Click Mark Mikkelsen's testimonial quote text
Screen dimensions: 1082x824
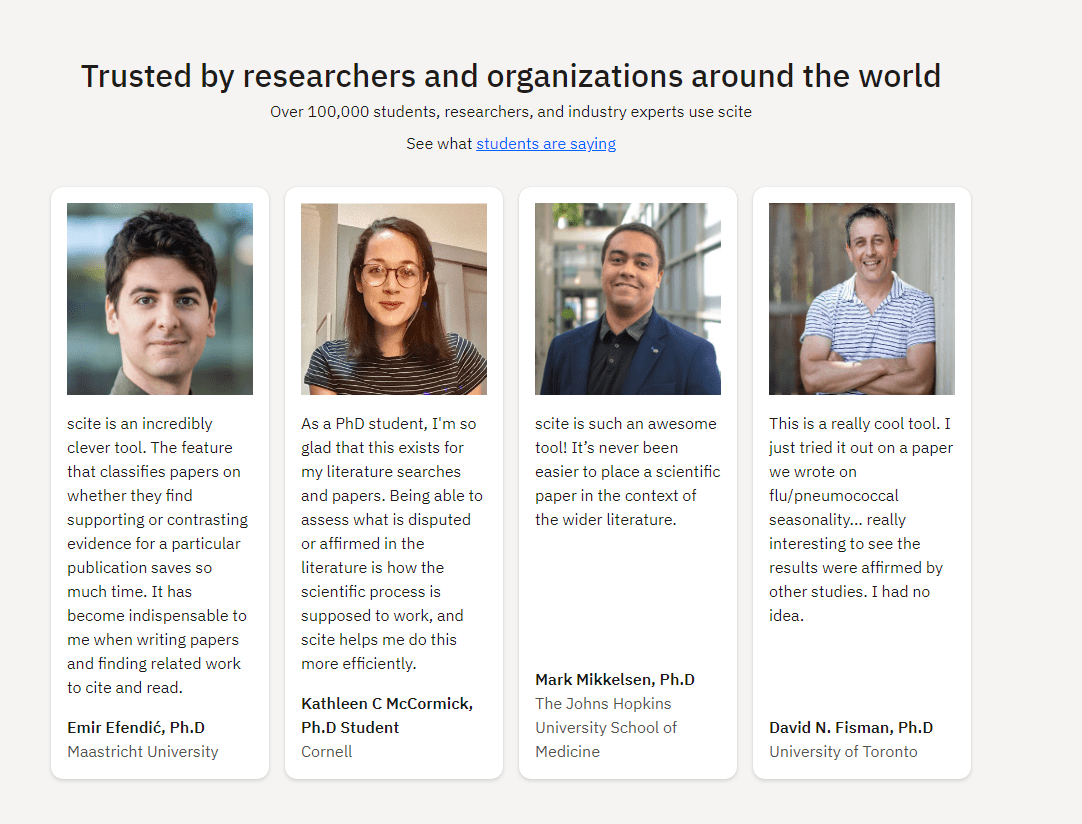[x=627, y=471]
